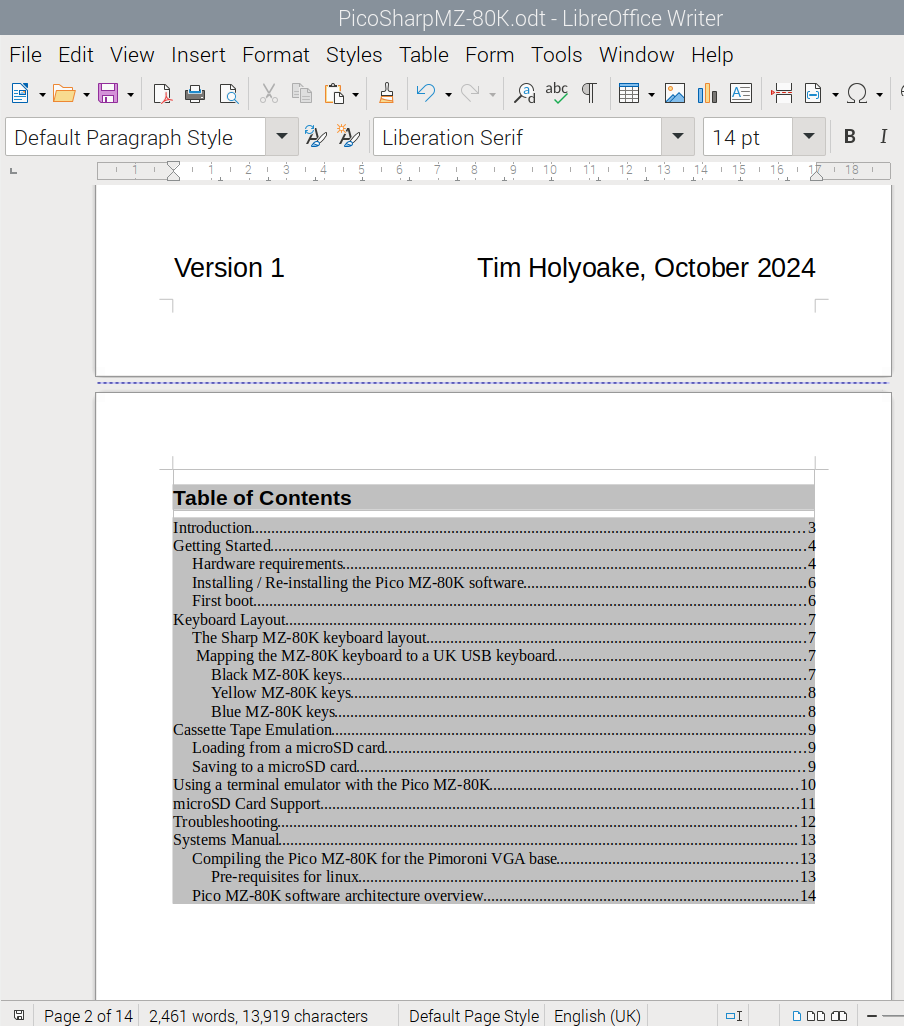
Task: Open the Window menu
Action: 636,55
